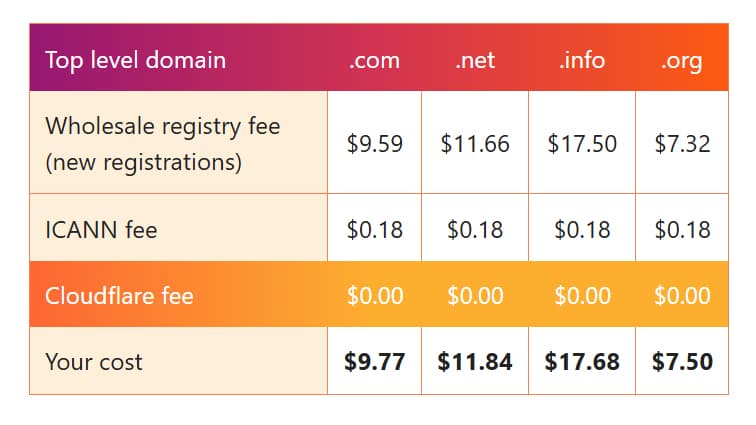
Task: Click the .net column header
Action: click(x=475, y=61)
